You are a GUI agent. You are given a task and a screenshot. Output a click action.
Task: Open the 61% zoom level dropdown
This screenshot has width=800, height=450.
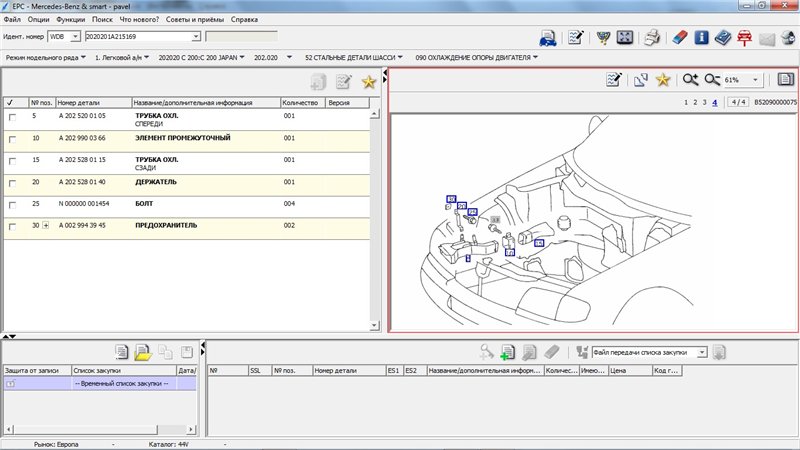[753, 80]
